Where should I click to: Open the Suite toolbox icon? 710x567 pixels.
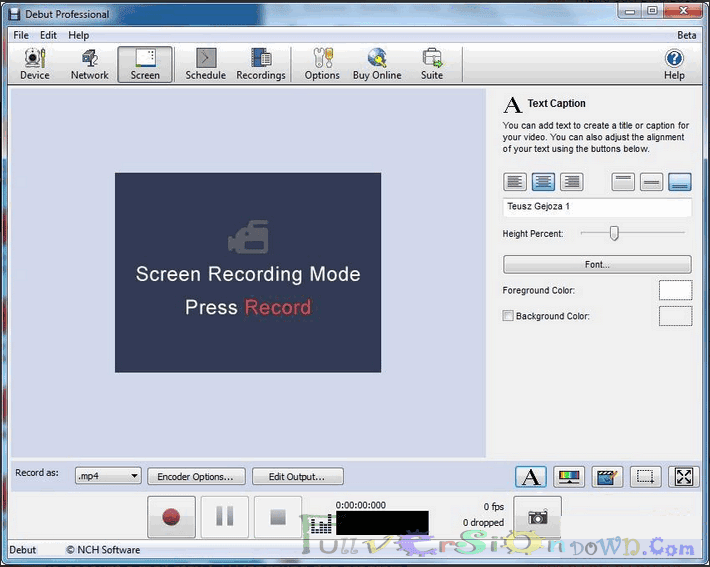pyautogui.click(x=432, y=64)
